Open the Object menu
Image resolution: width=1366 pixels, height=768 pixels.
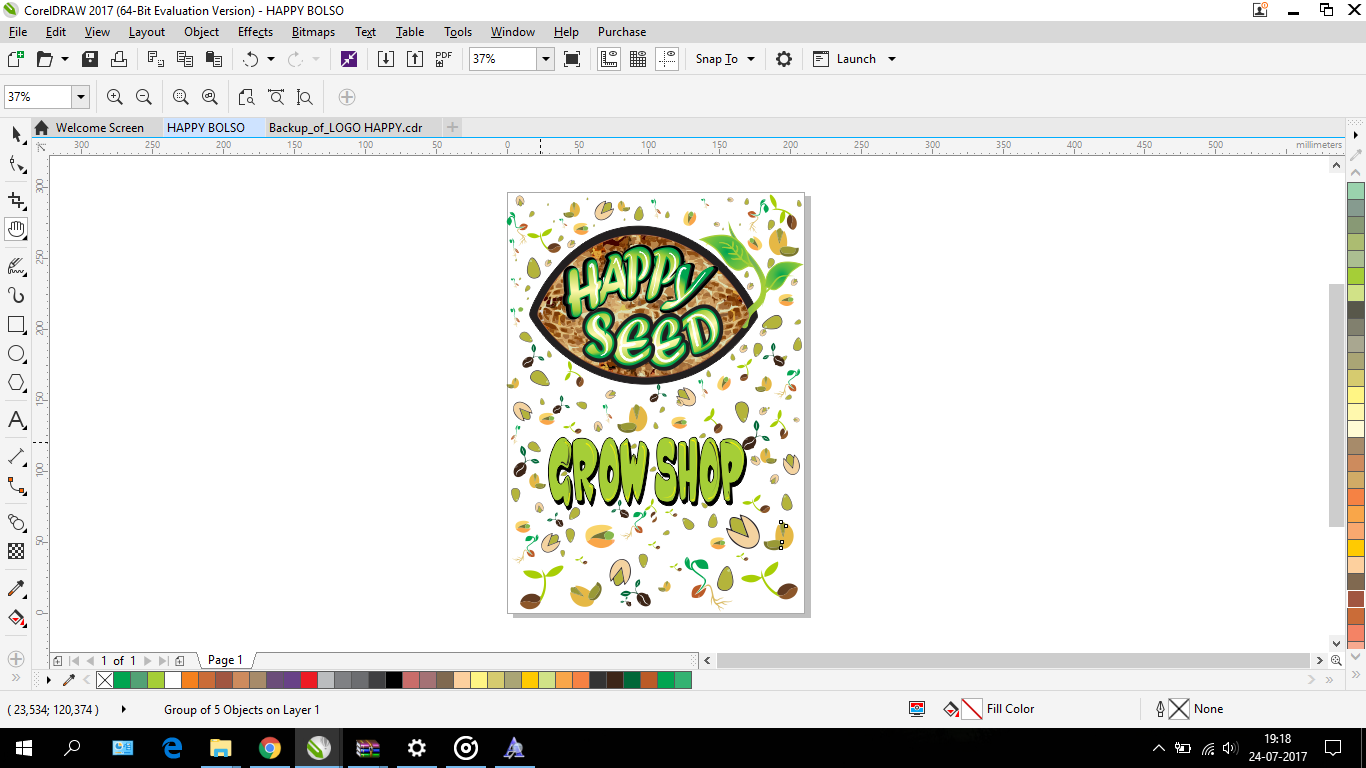tap(201, 32)
